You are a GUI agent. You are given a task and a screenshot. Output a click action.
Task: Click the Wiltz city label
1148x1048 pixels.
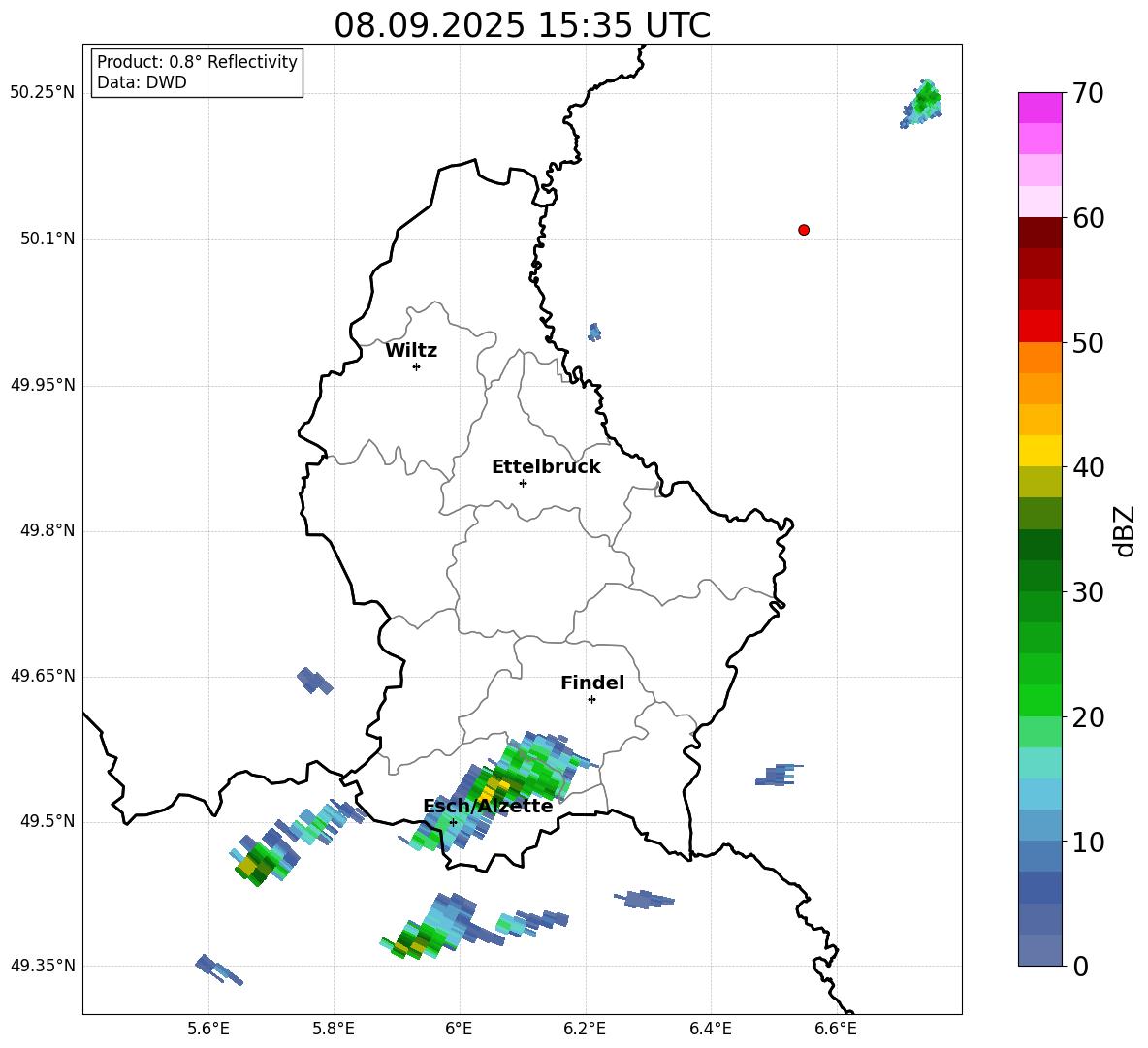pos(411,351)
